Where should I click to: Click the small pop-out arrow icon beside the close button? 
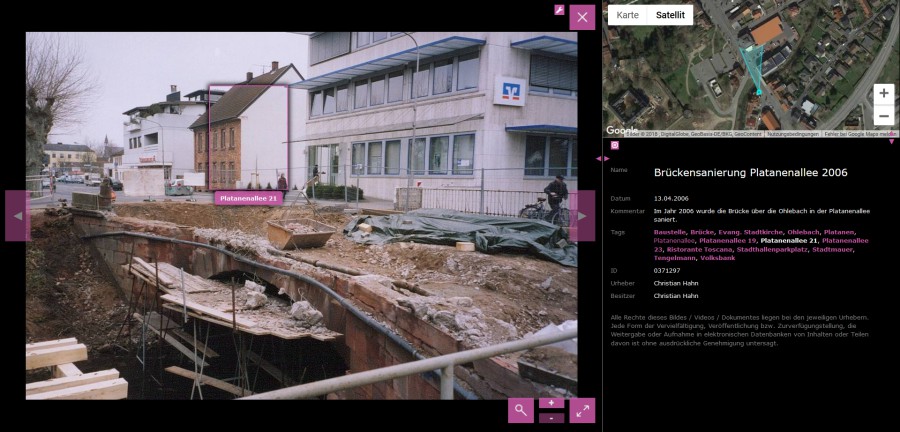click(x=560, y=10)
